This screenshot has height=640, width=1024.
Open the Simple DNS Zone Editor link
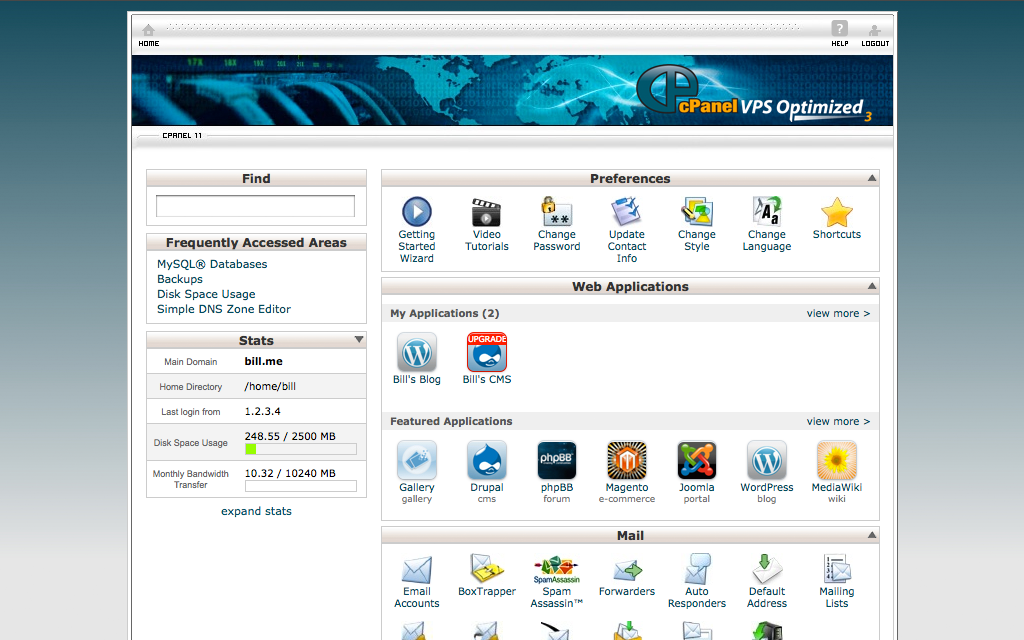223,309
